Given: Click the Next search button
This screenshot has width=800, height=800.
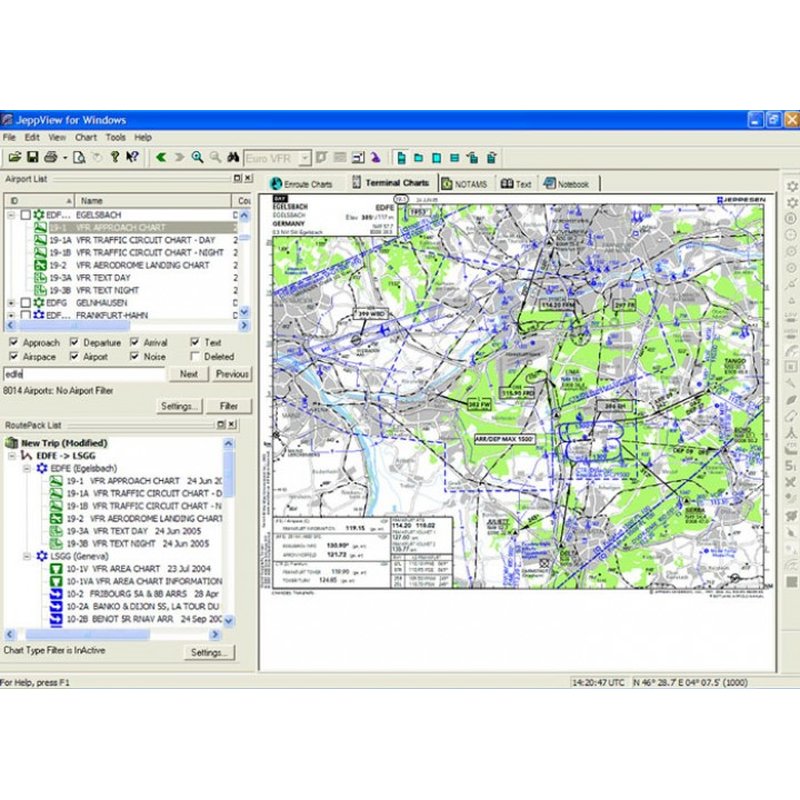Looking at the screenshot, I should (188, 374).
